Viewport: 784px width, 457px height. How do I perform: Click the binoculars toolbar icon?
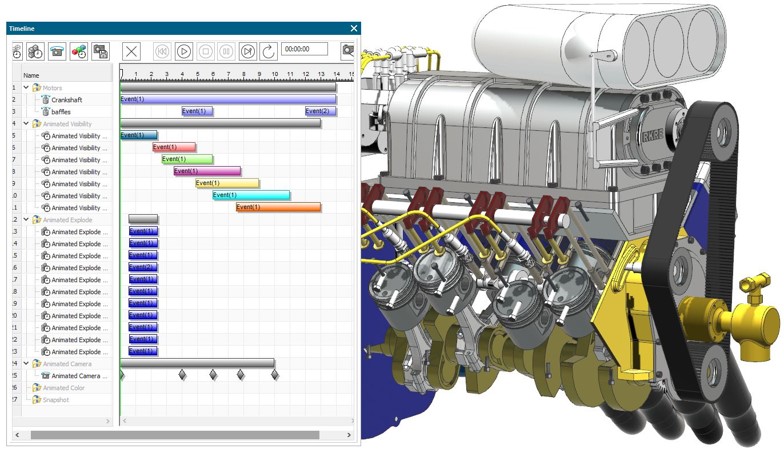click(35, 50)
